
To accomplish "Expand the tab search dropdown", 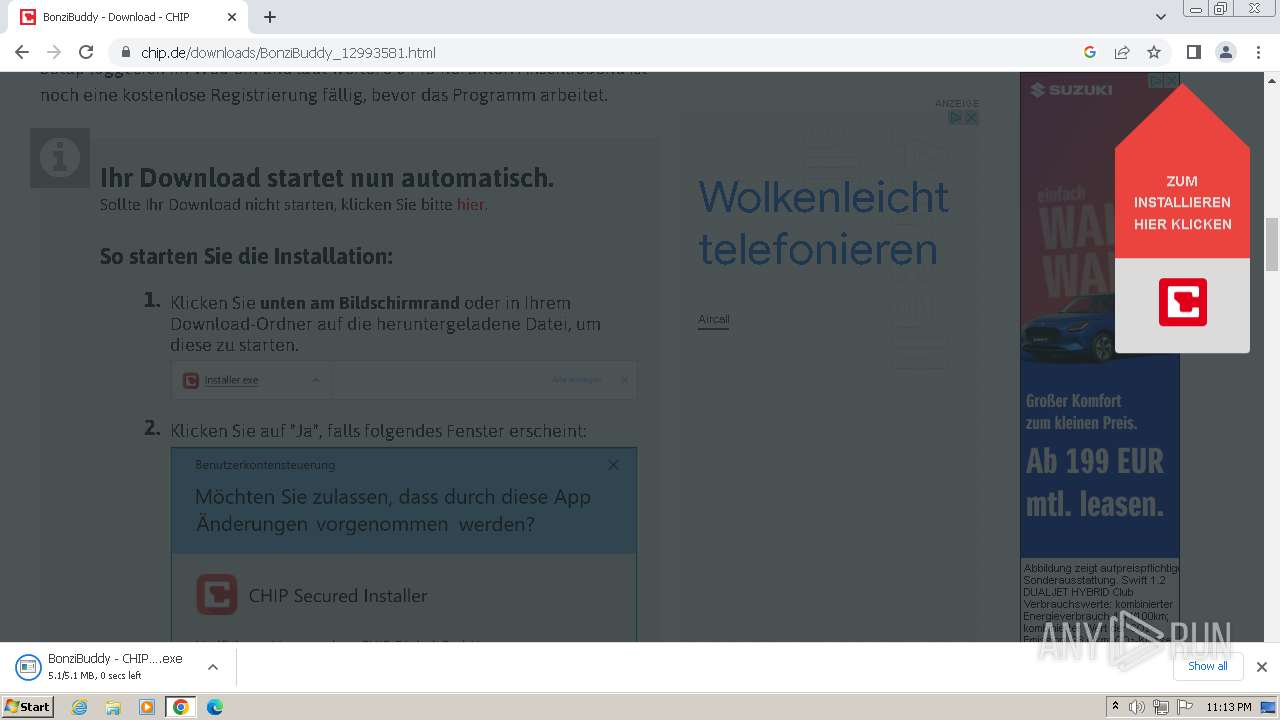I will click(1161, 17).
